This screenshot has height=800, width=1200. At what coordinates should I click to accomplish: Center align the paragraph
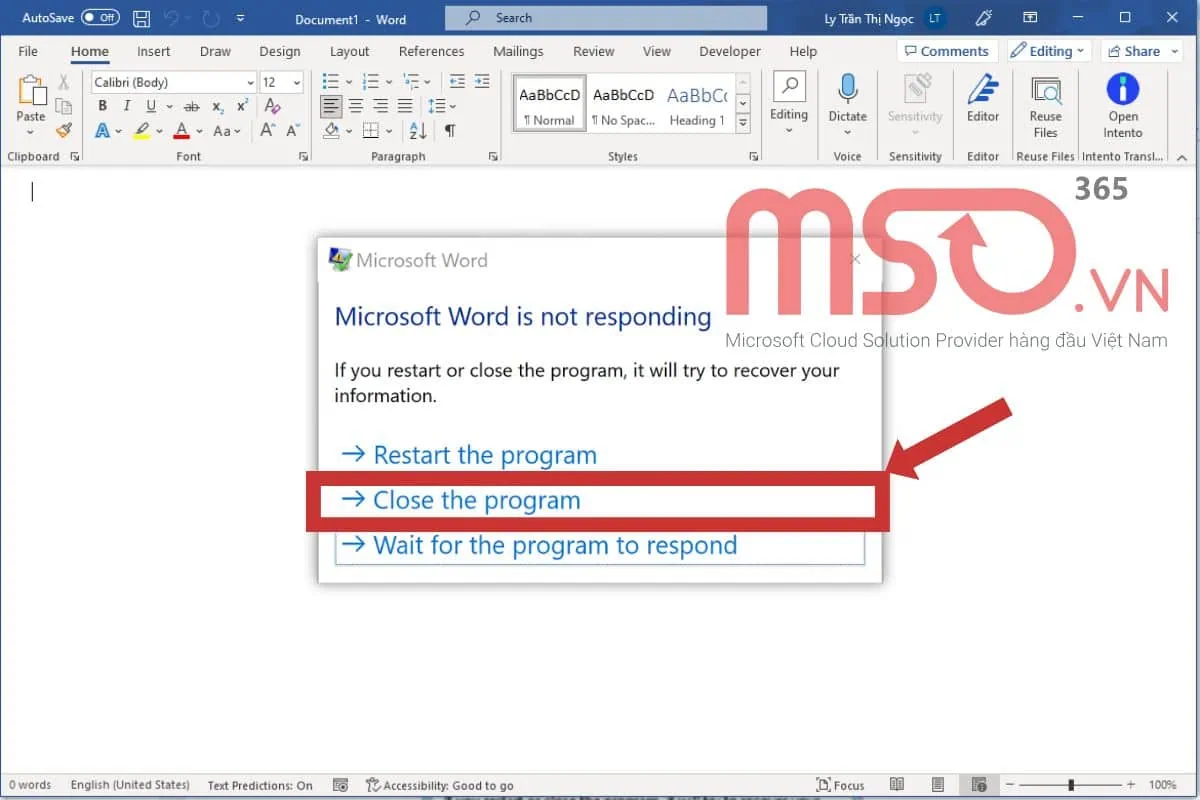tap(355, 106)
